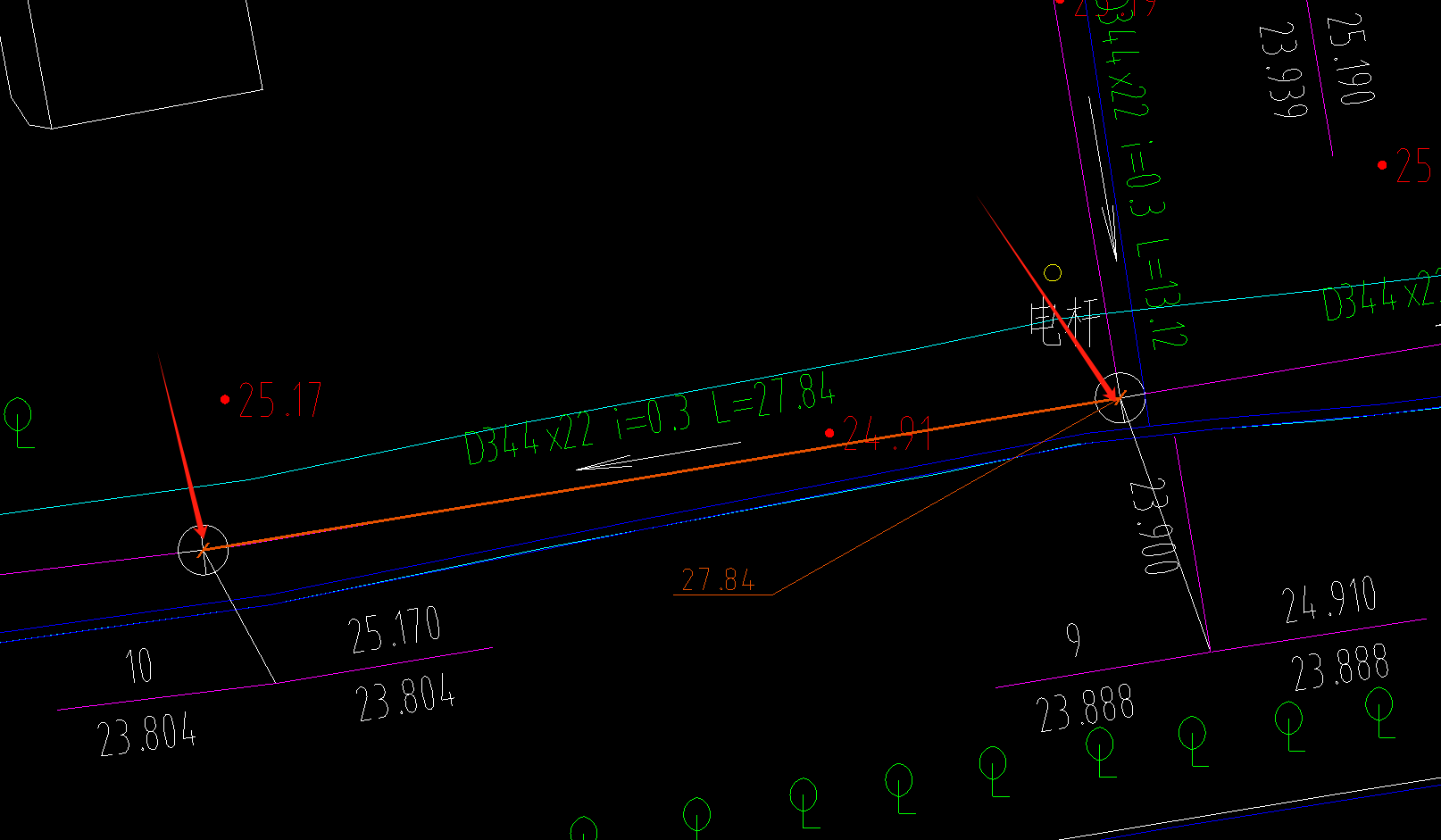Select the manhole circle at node 9
This screenshot has width=1441, height=840.
point(1120,397)
